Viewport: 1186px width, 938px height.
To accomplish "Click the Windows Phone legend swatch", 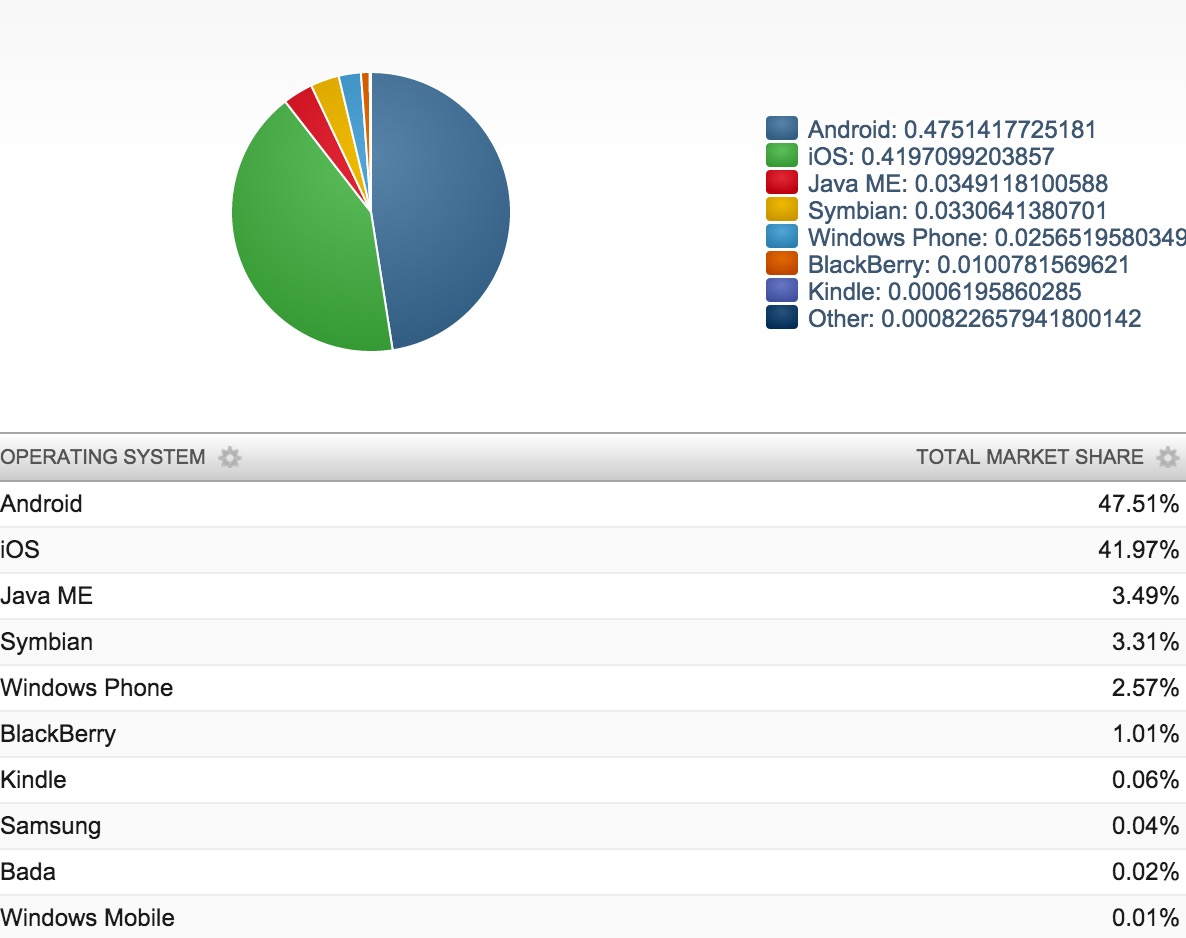I will [781, 237].
